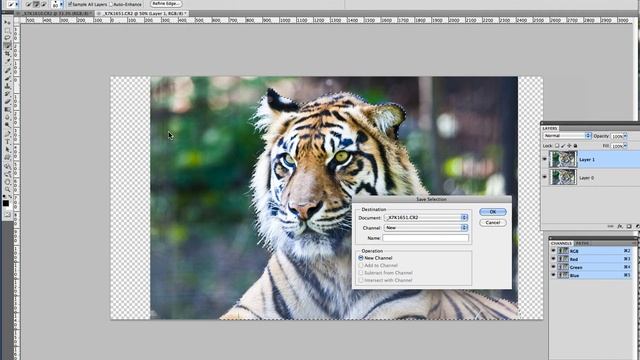This screenshot has height=360, width=640.
Task: Click the Layer 0 thumbnail
Action: (x=563, y=177)
